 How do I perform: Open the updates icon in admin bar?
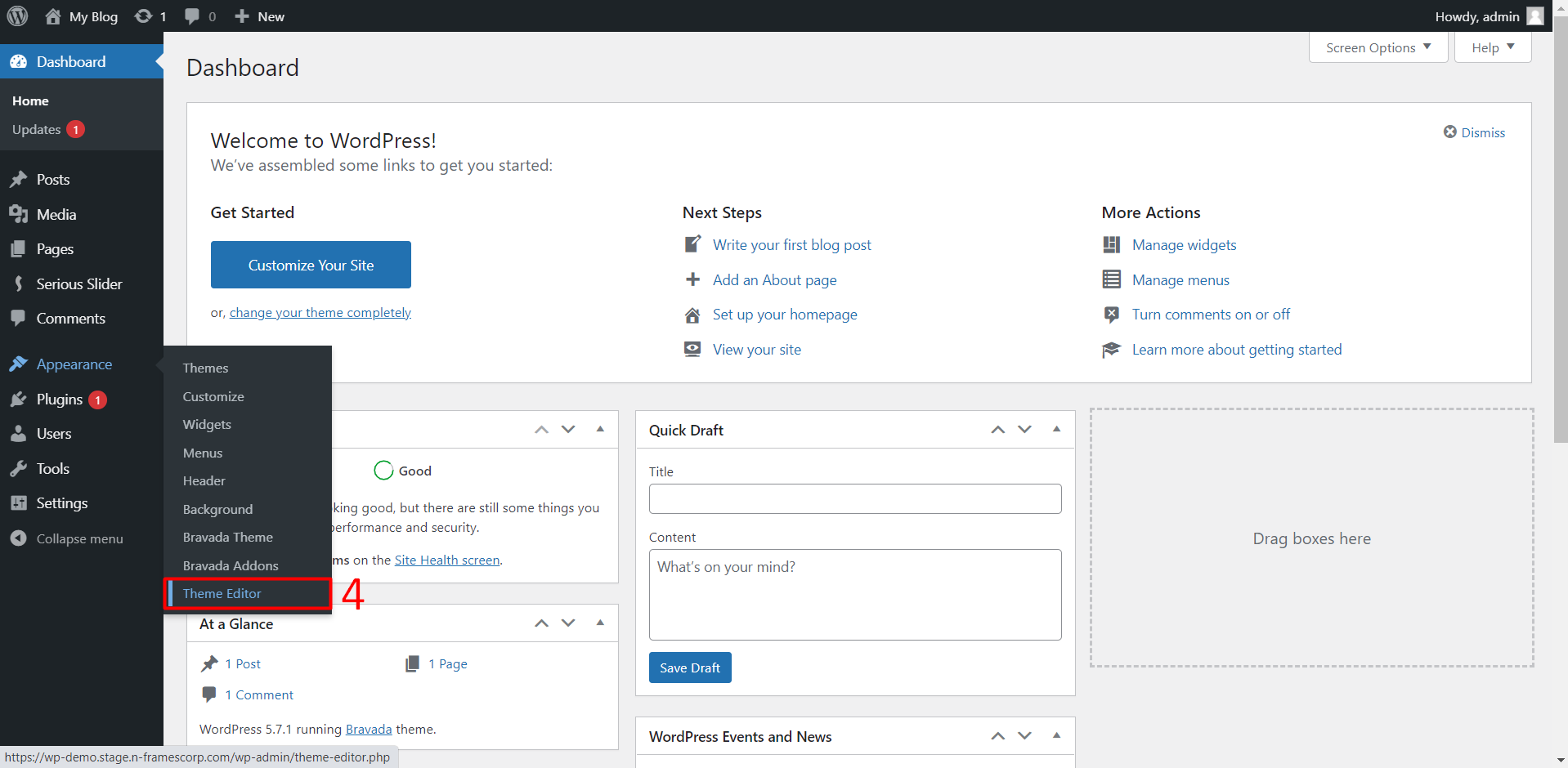(144, 16)
